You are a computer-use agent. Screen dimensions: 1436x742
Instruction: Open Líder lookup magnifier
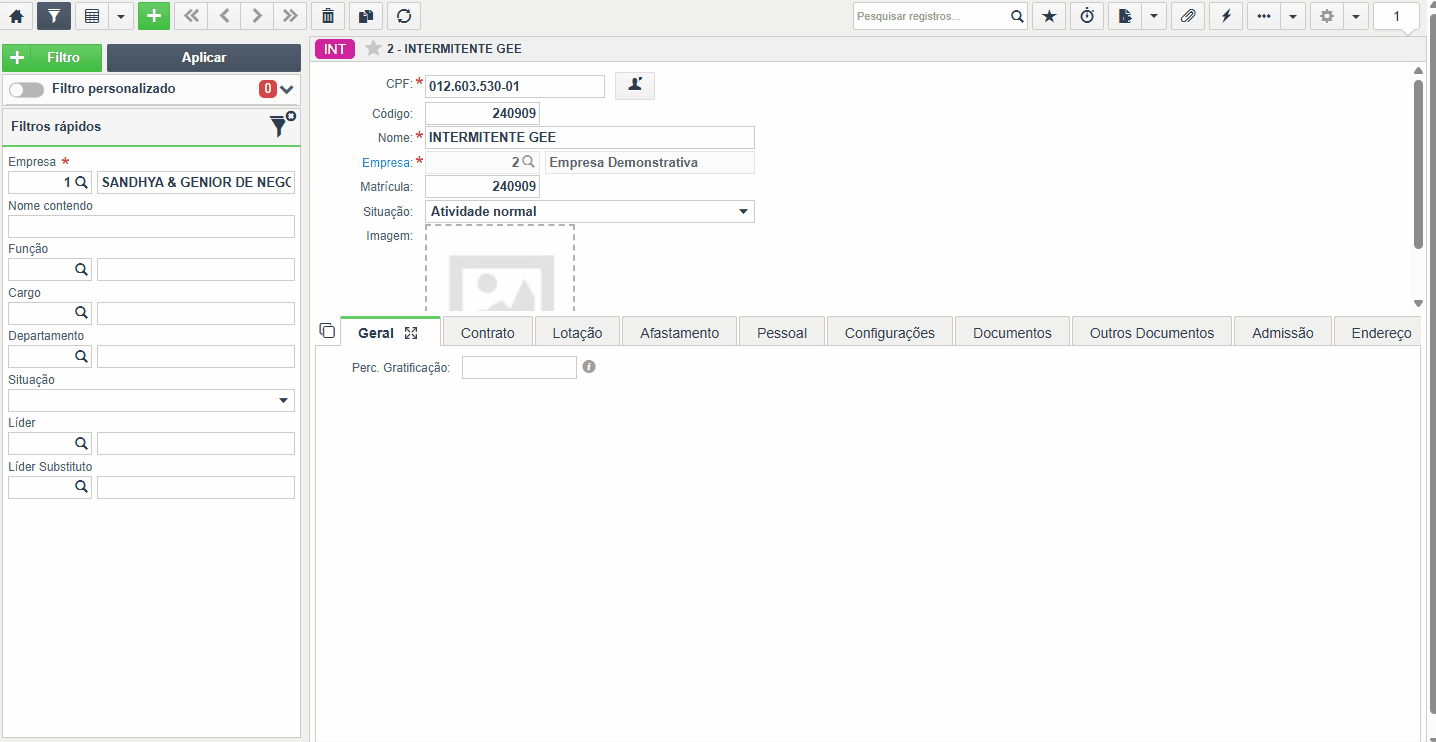pyautogui.click(x=81, y=444)
